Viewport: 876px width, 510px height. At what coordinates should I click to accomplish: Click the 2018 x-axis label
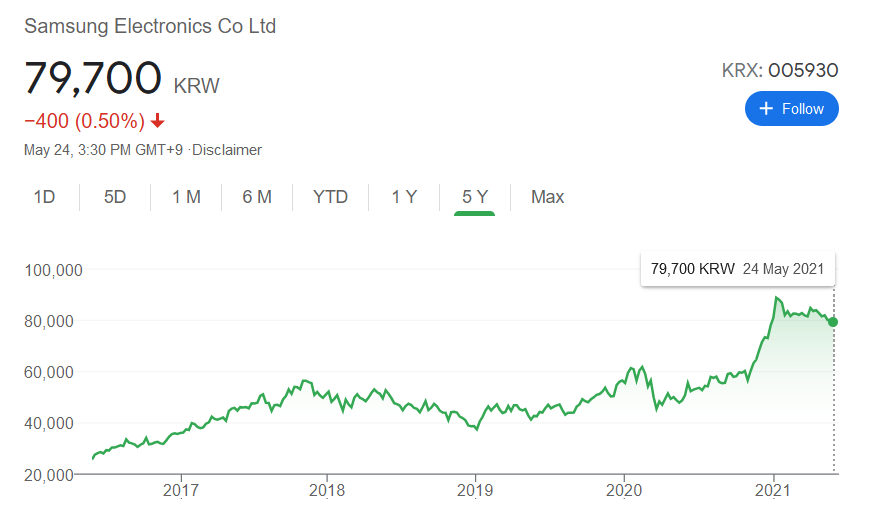click(x=327, y=490)
